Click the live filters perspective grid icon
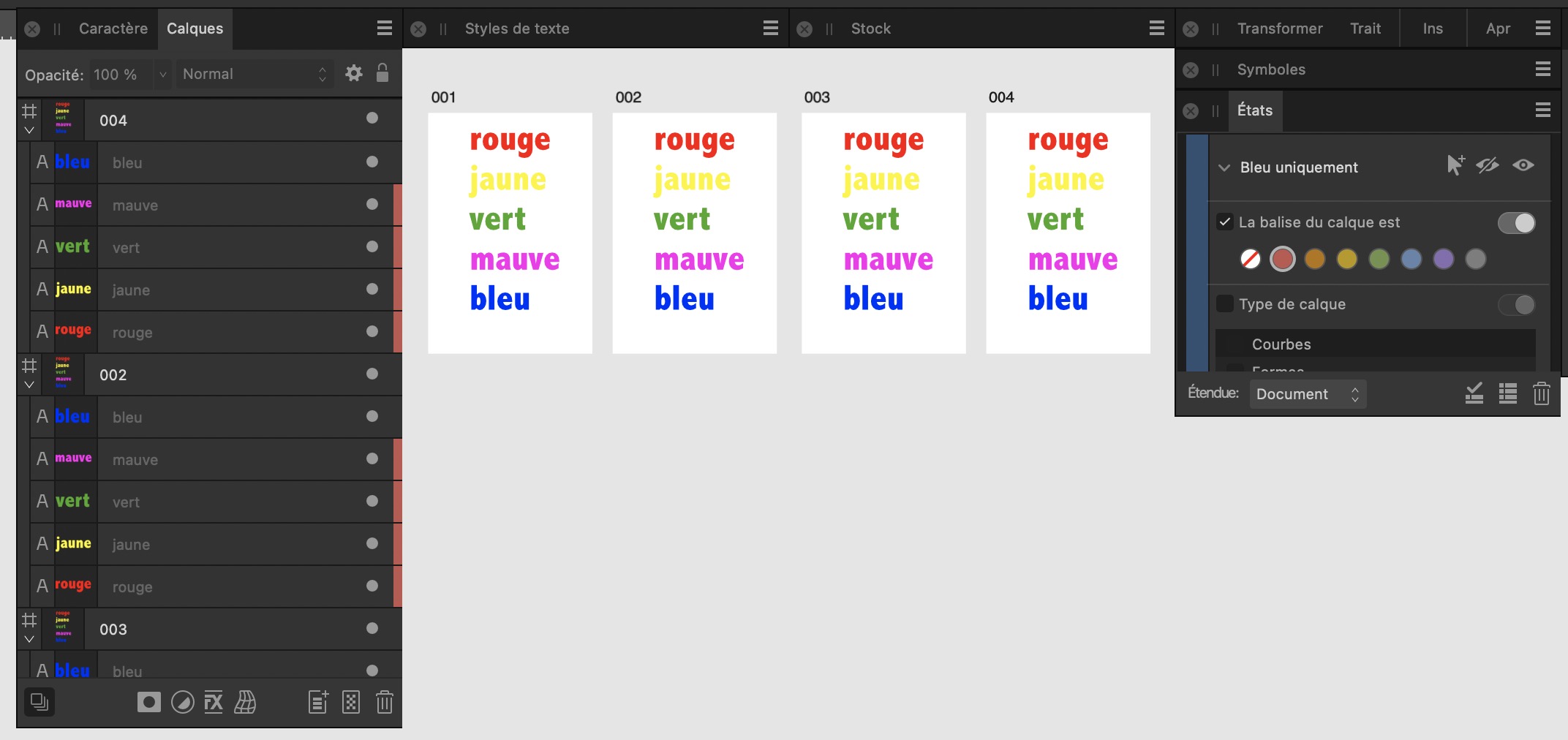Image resolution: width=1568 pixels, height=740 pixels. [245, 703]
